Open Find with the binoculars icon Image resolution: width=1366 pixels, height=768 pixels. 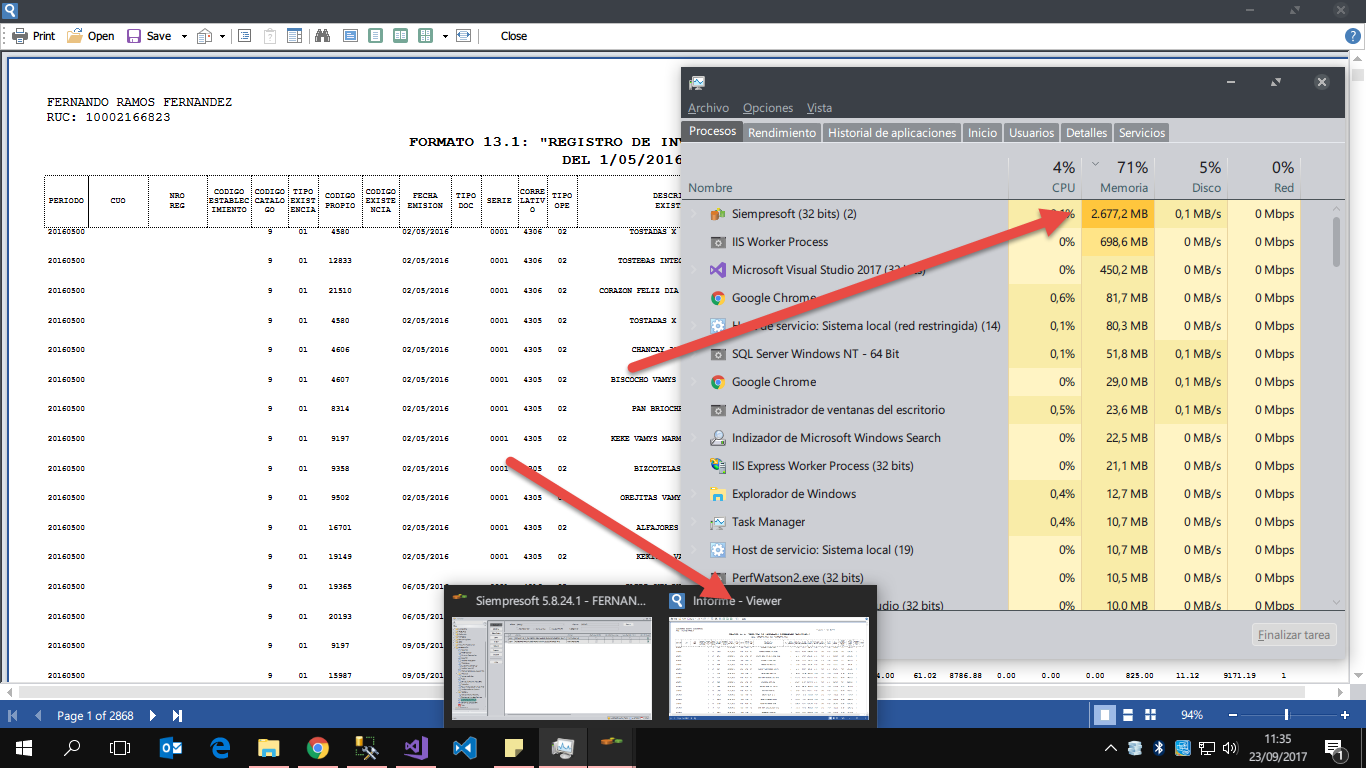click(x=323, y=36)
